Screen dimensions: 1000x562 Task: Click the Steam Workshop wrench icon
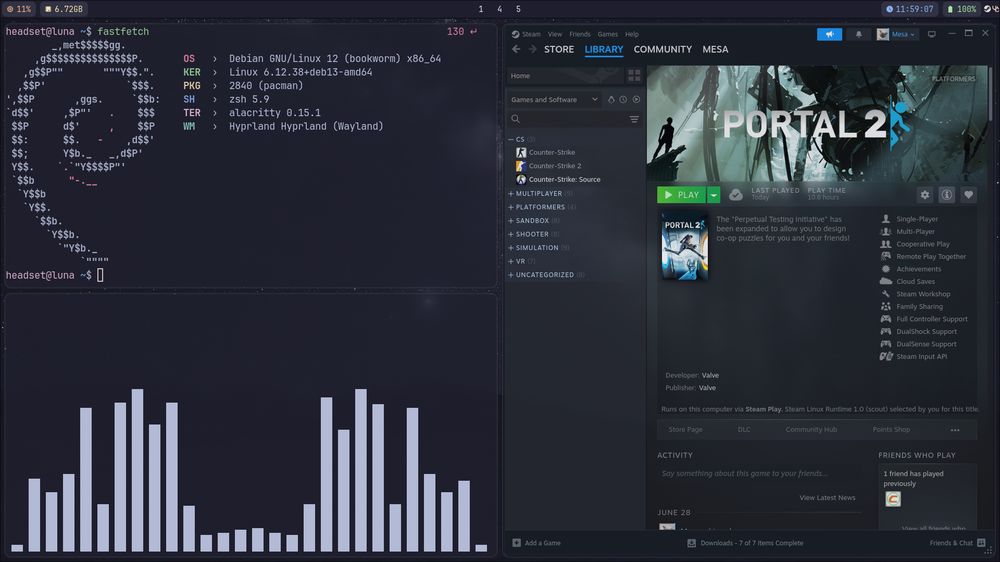click(886, 294)
